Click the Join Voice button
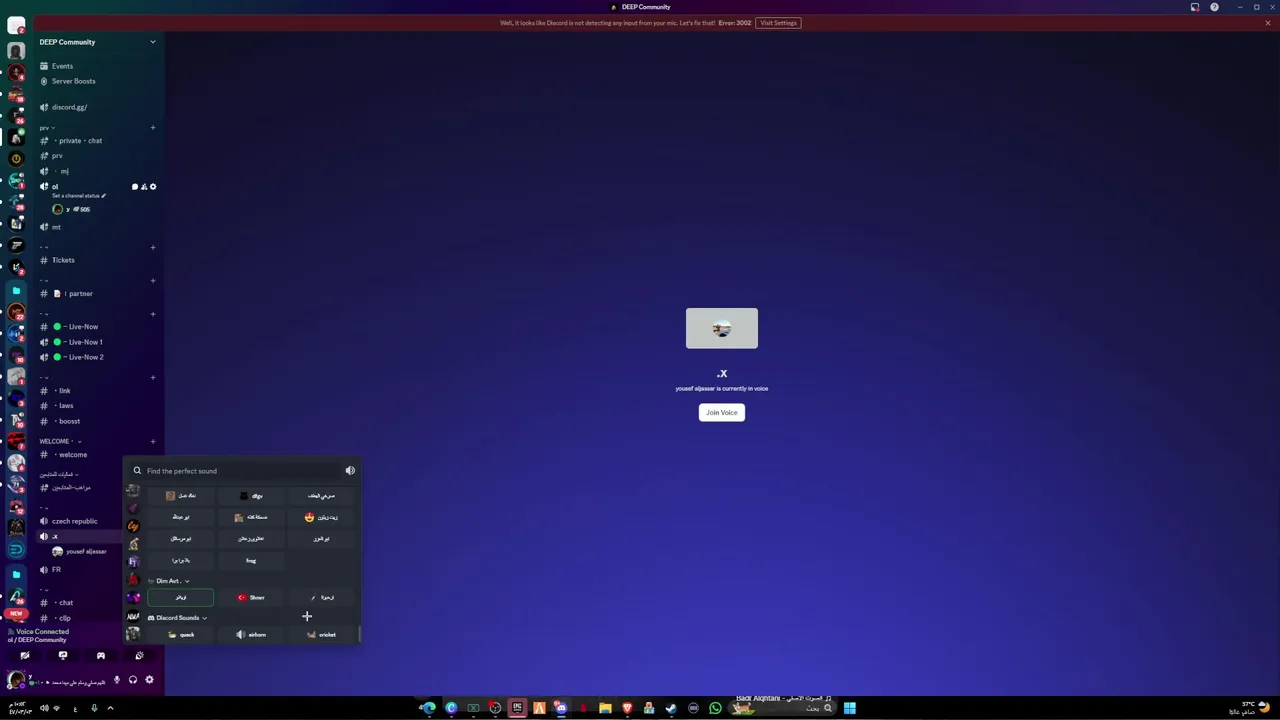Viewport: 1280px width, 720px height. [722, 412]
